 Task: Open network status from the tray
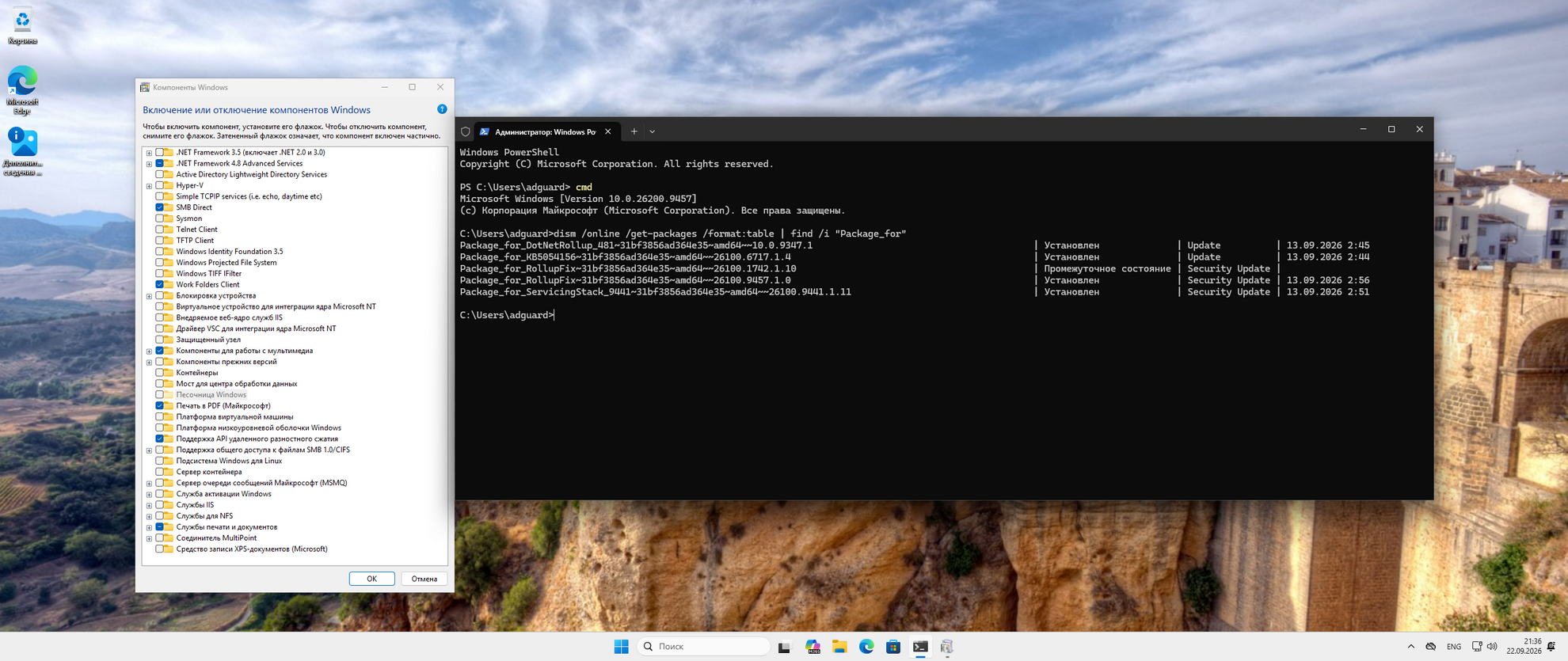(x=1477, y=647)
